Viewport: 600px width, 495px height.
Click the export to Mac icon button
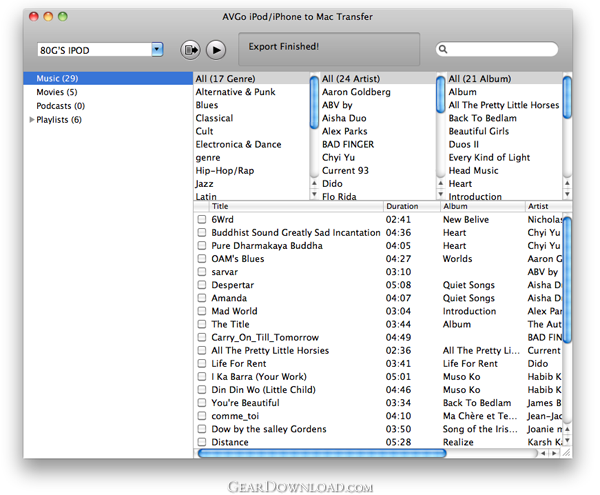point(190,50)
